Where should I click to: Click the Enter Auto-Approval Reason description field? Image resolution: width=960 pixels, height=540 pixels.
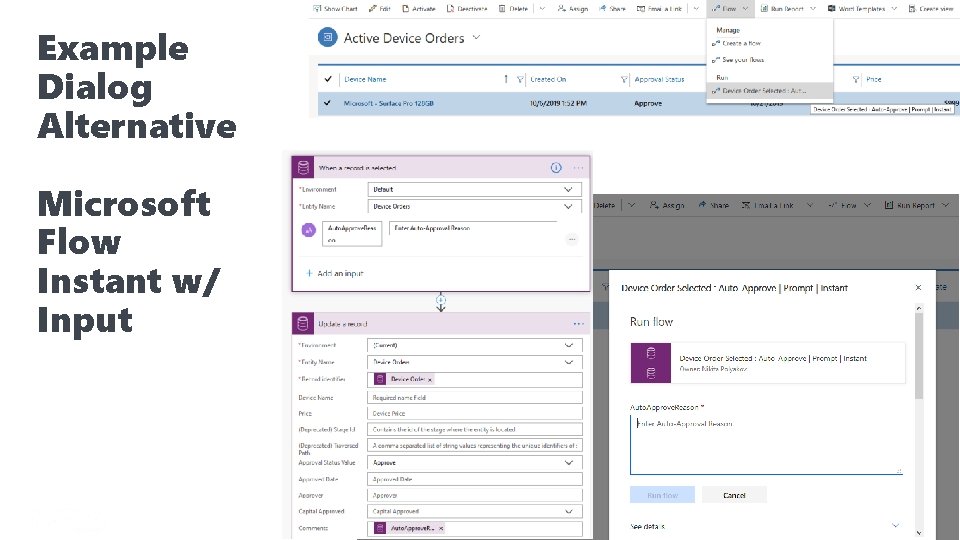(x=473, y=228)
